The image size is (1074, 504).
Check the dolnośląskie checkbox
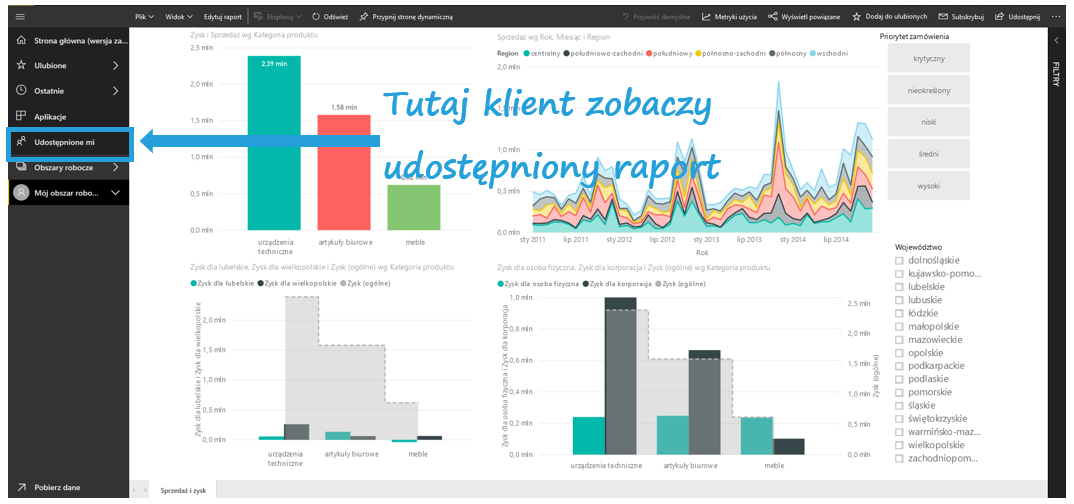tap(900, 262)
